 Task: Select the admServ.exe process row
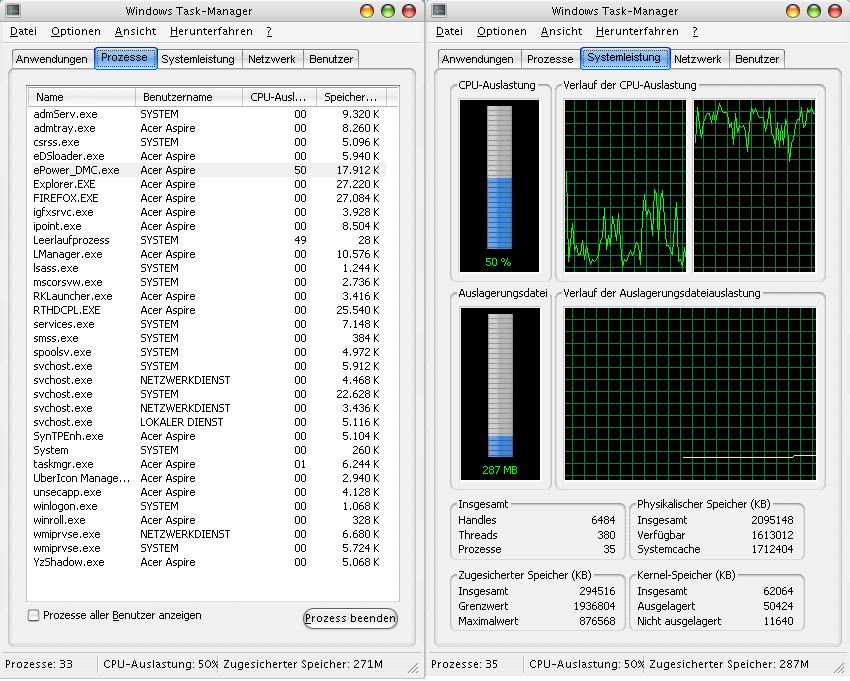(208, 114)
